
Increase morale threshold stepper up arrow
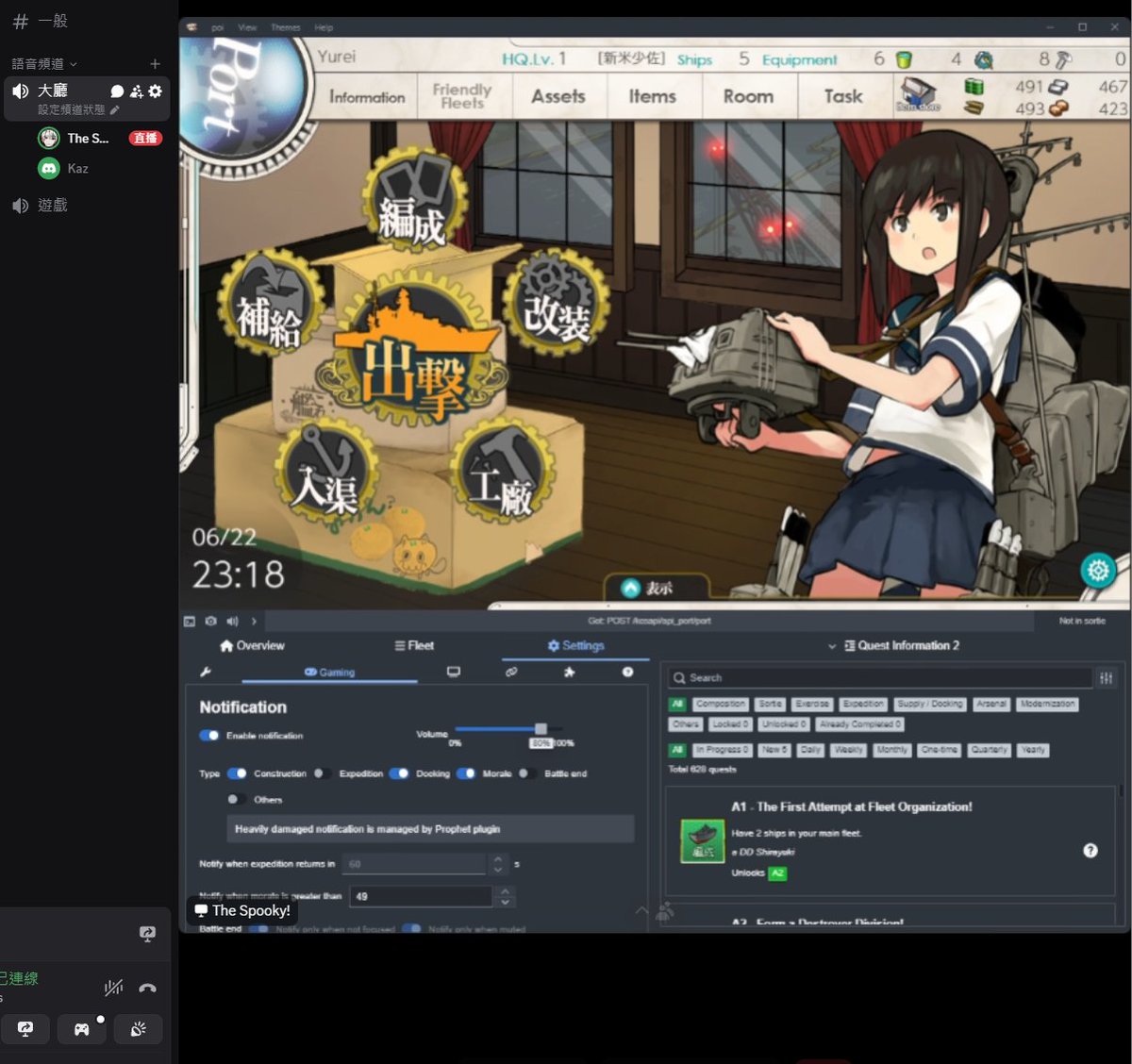[506, 889]
